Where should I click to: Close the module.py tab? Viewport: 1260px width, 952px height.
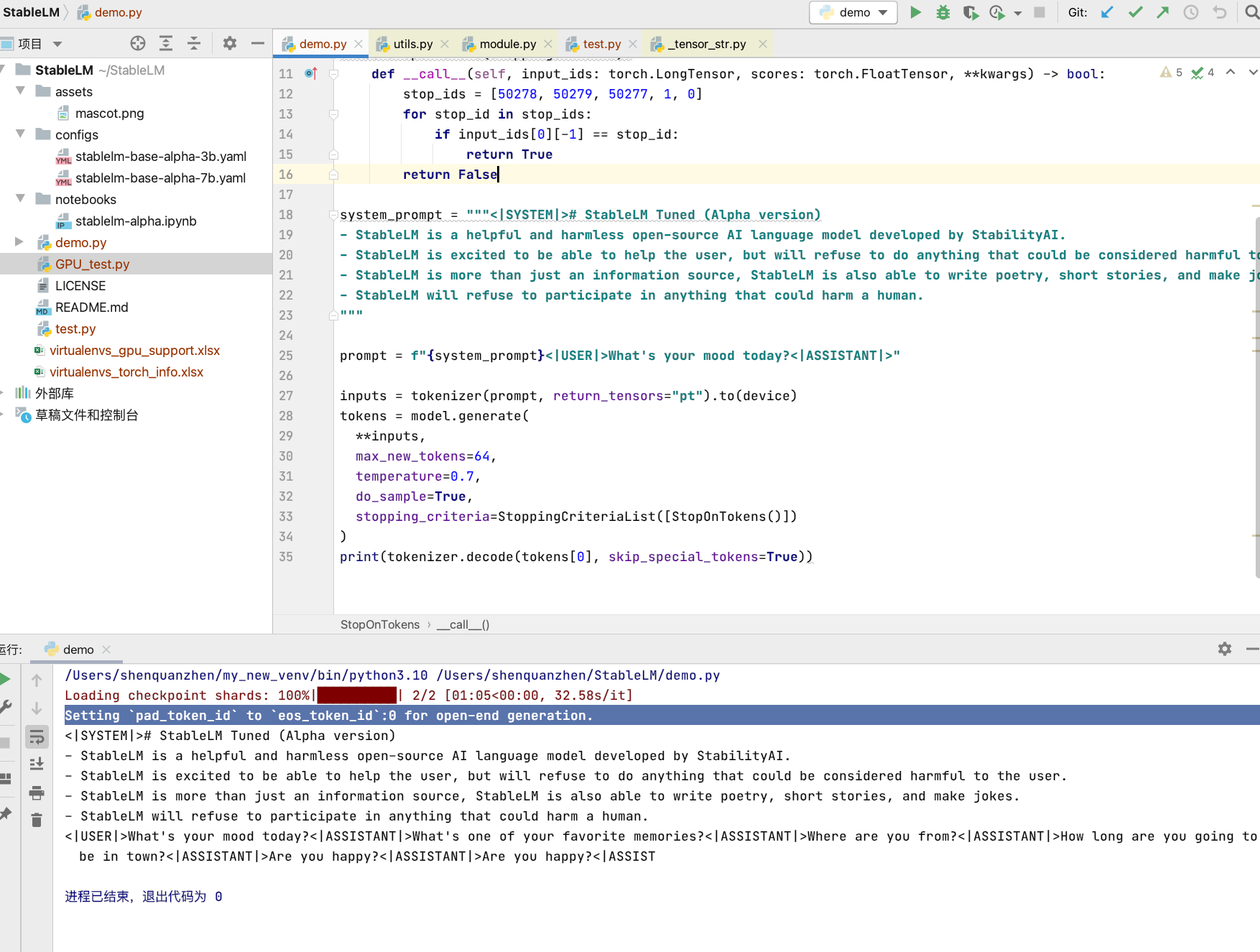[x=548, y=44]
